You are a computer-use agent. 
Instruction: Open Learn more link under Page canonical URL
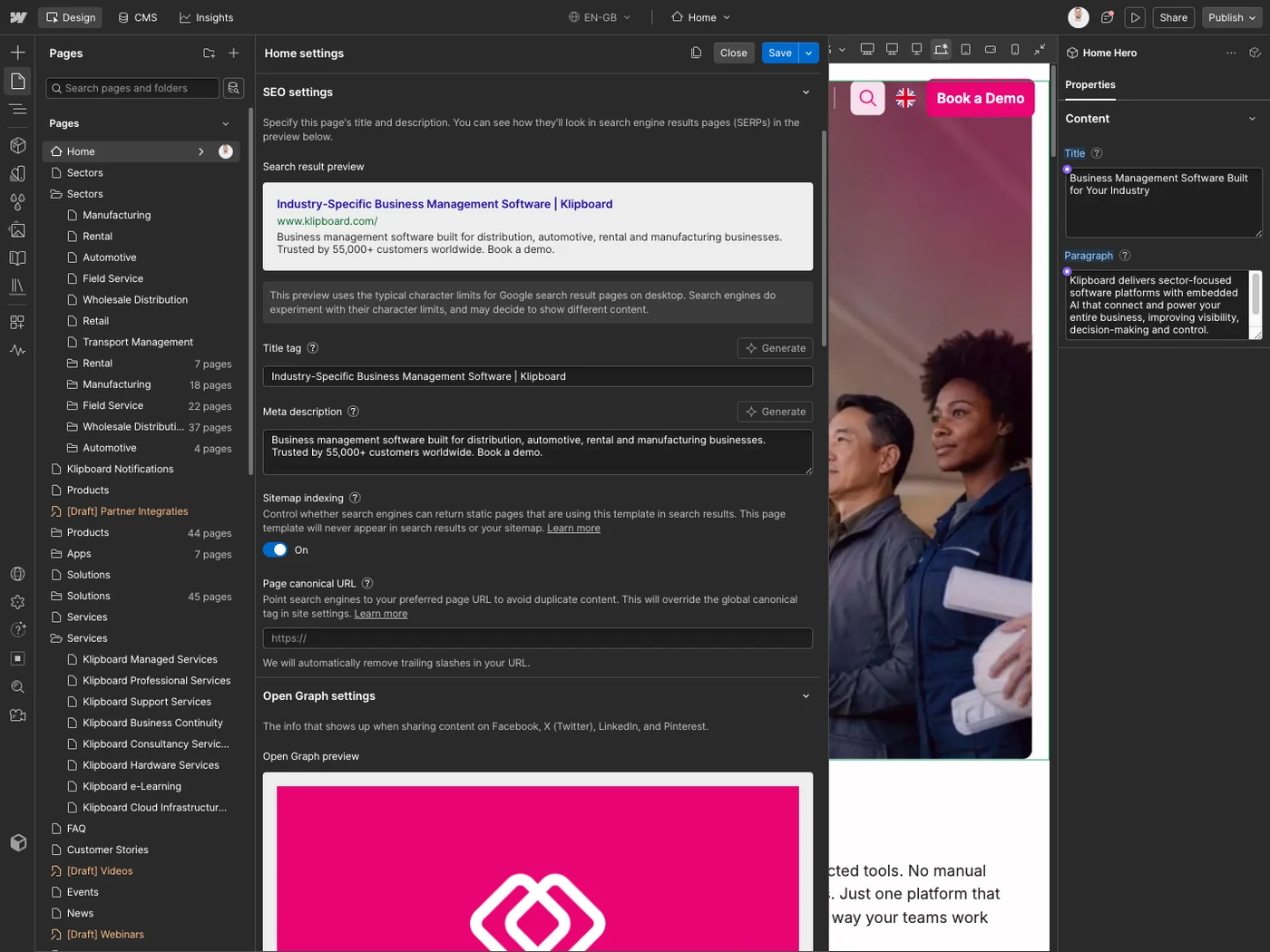click(381, 614)
